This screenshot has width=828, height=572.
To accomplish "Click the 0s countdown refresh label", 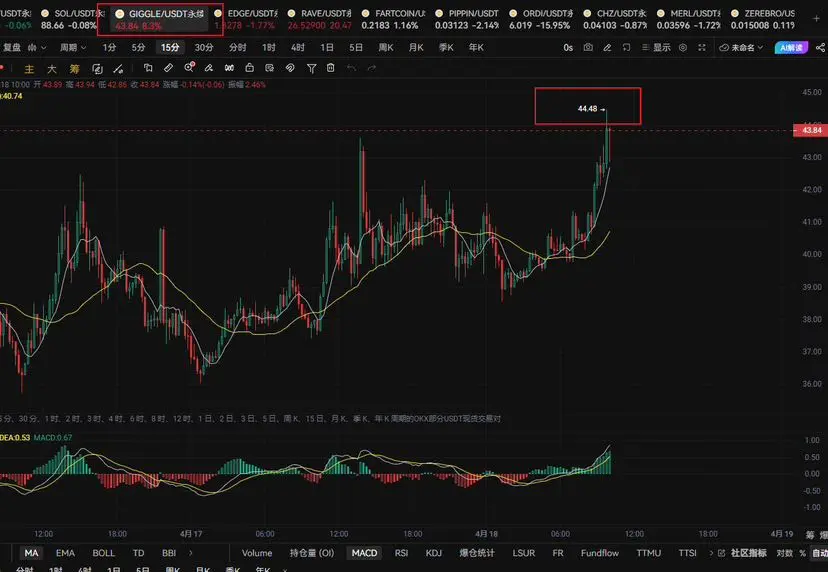I will coord(568,48).
